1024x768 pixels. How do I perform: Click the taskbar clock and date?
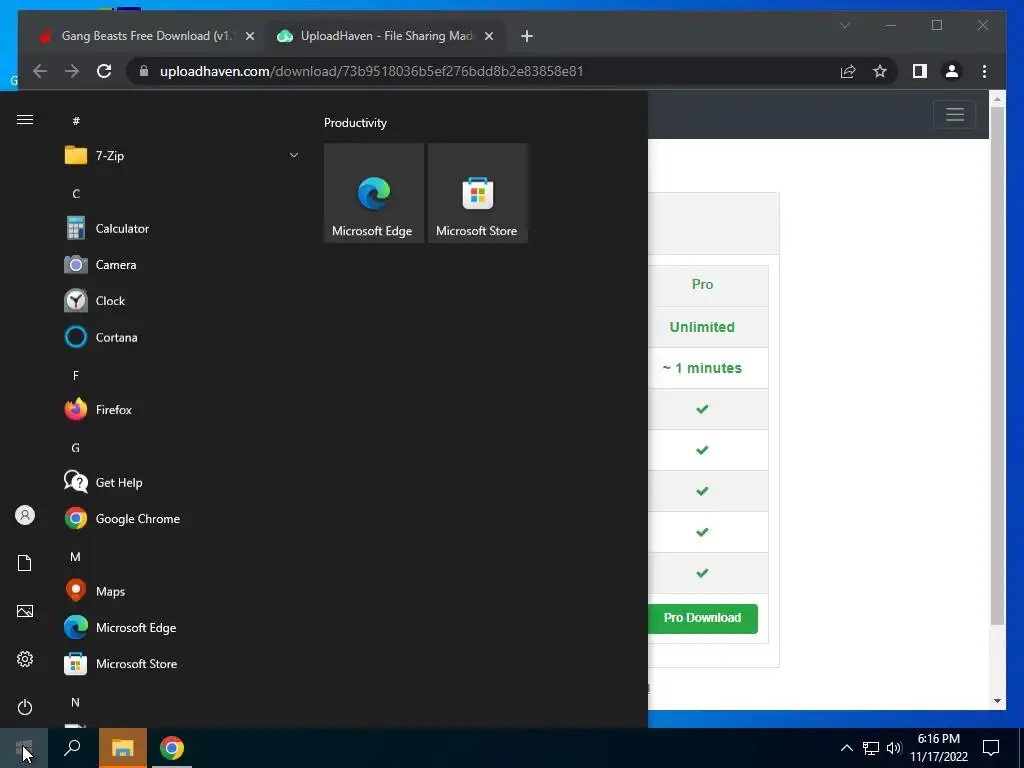(x=938, y=748)
